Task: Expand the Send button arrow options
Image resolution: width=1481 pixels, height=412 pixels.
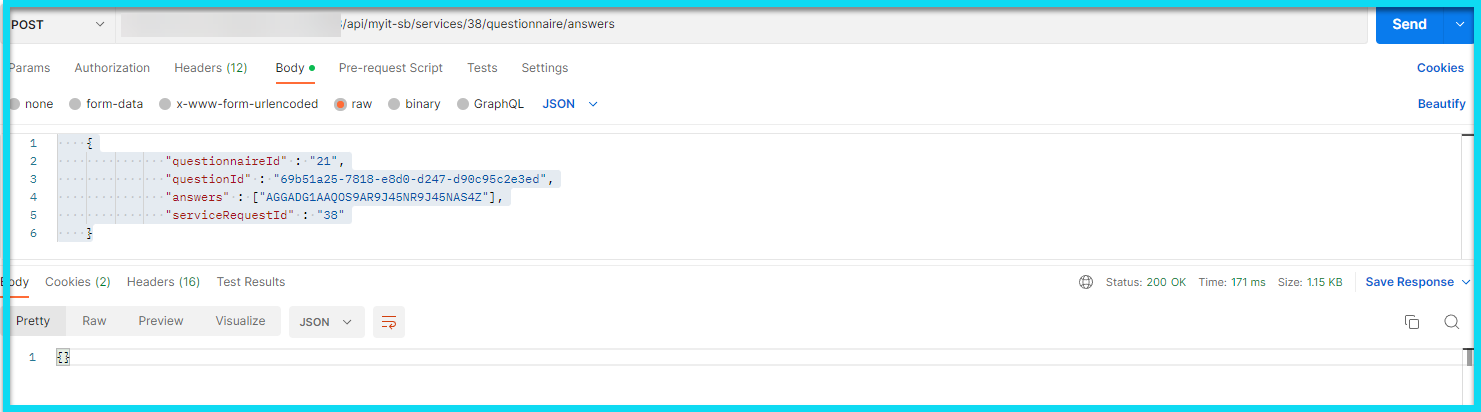Action: 1459,24
